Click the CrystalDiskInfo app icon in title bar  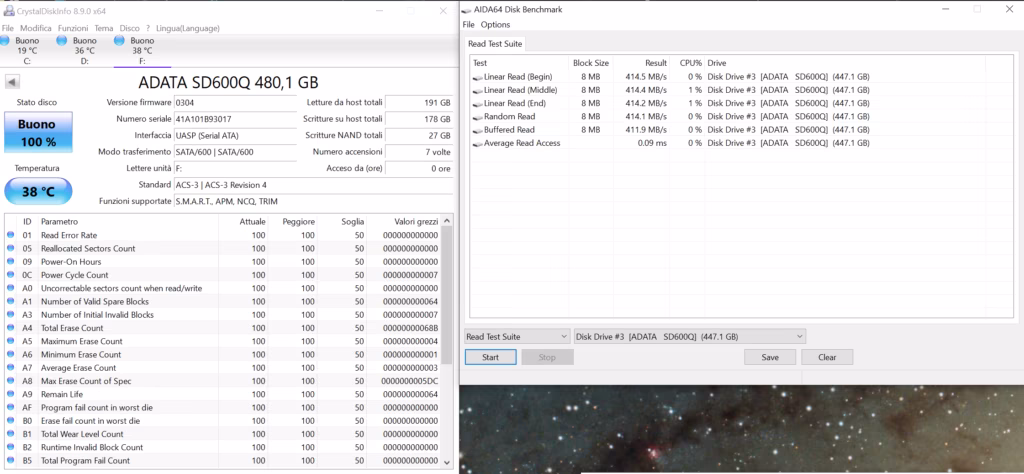[8, 10]
